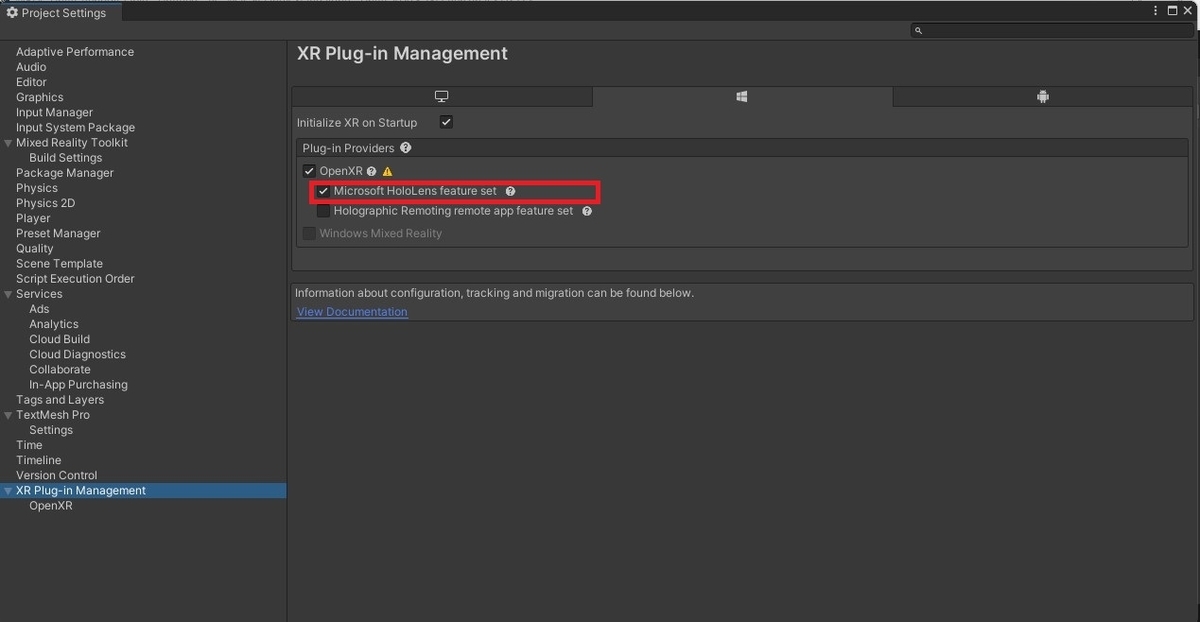The image size is (1200, 622).
Task: Select Adaptive Performance settings
Action: click(x=75, y=52)
